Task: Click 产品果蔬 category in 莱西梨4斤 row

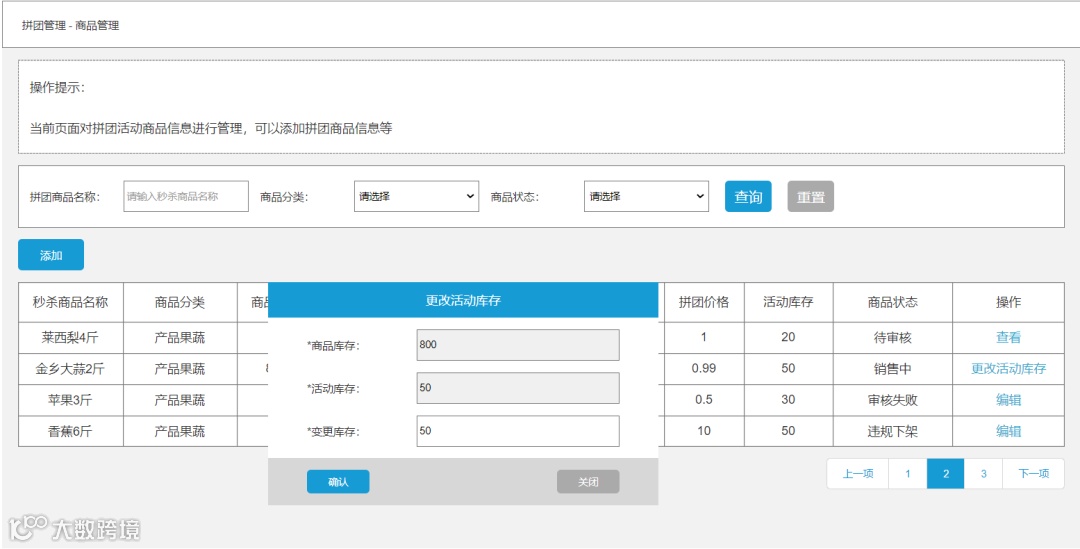Action: point(180,338)
